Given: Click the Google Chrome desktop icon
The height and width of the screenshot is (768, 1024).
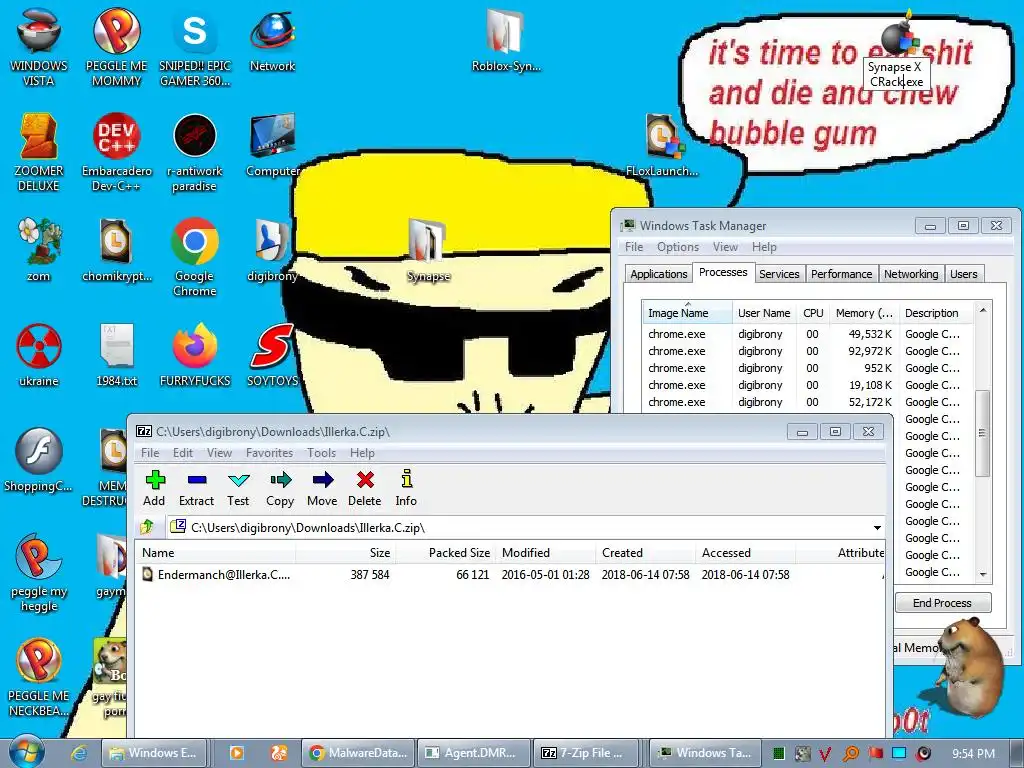Looking at the screenshot, I should click(194, 258).
